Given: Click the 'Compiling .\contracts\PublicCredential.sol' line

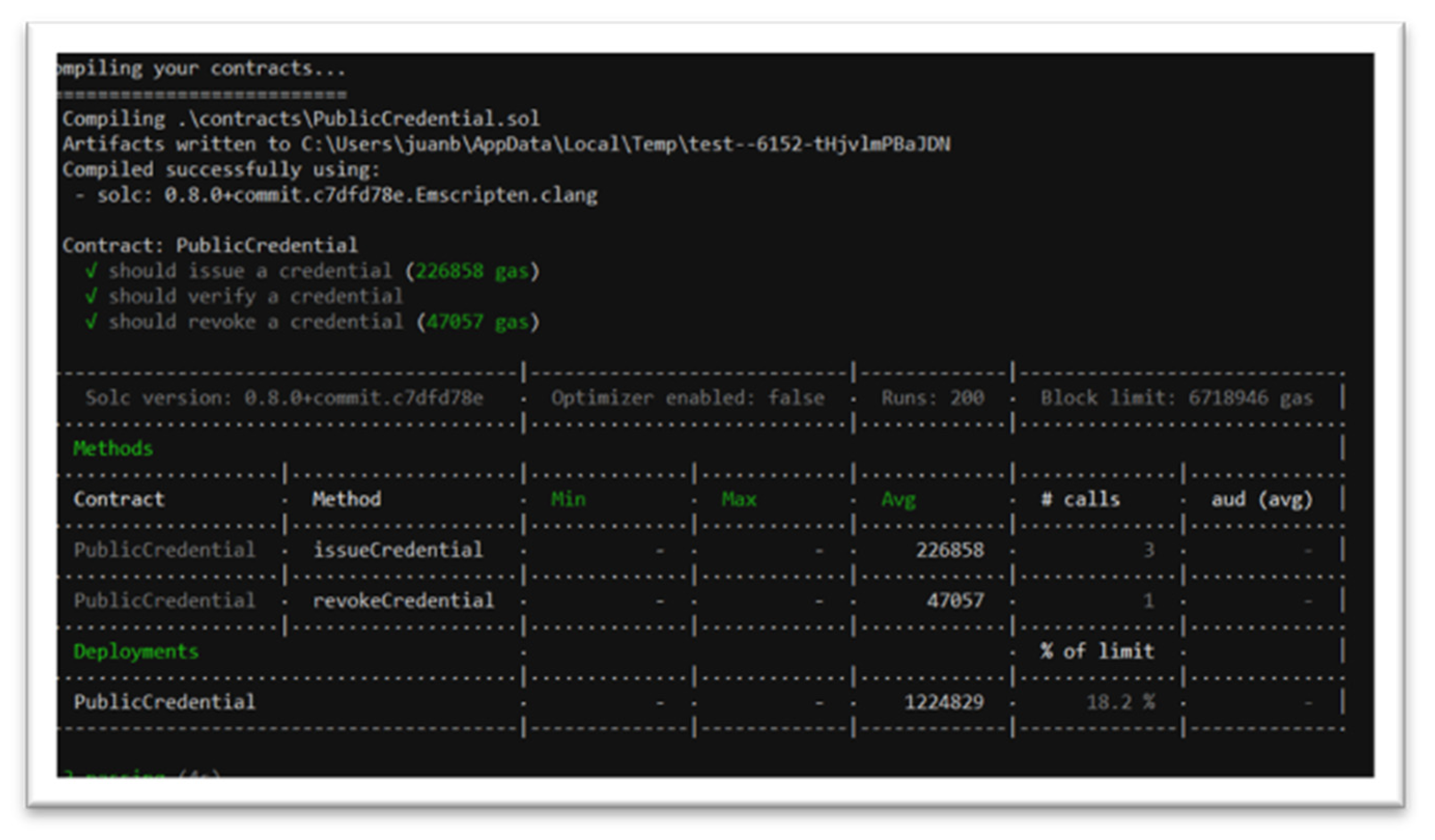Looking at the screenshot, I should pyautogui.click(x=301, y=118).
